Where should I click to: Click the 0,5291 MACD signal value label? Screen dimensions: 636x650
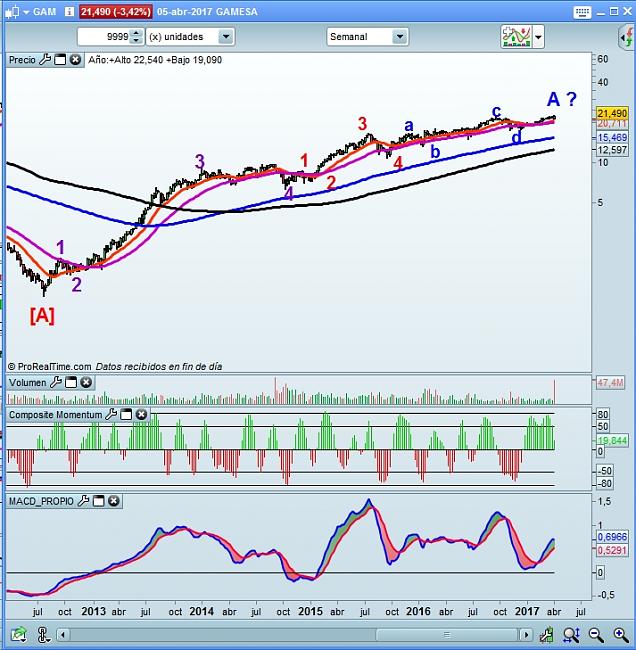[612, 551]
